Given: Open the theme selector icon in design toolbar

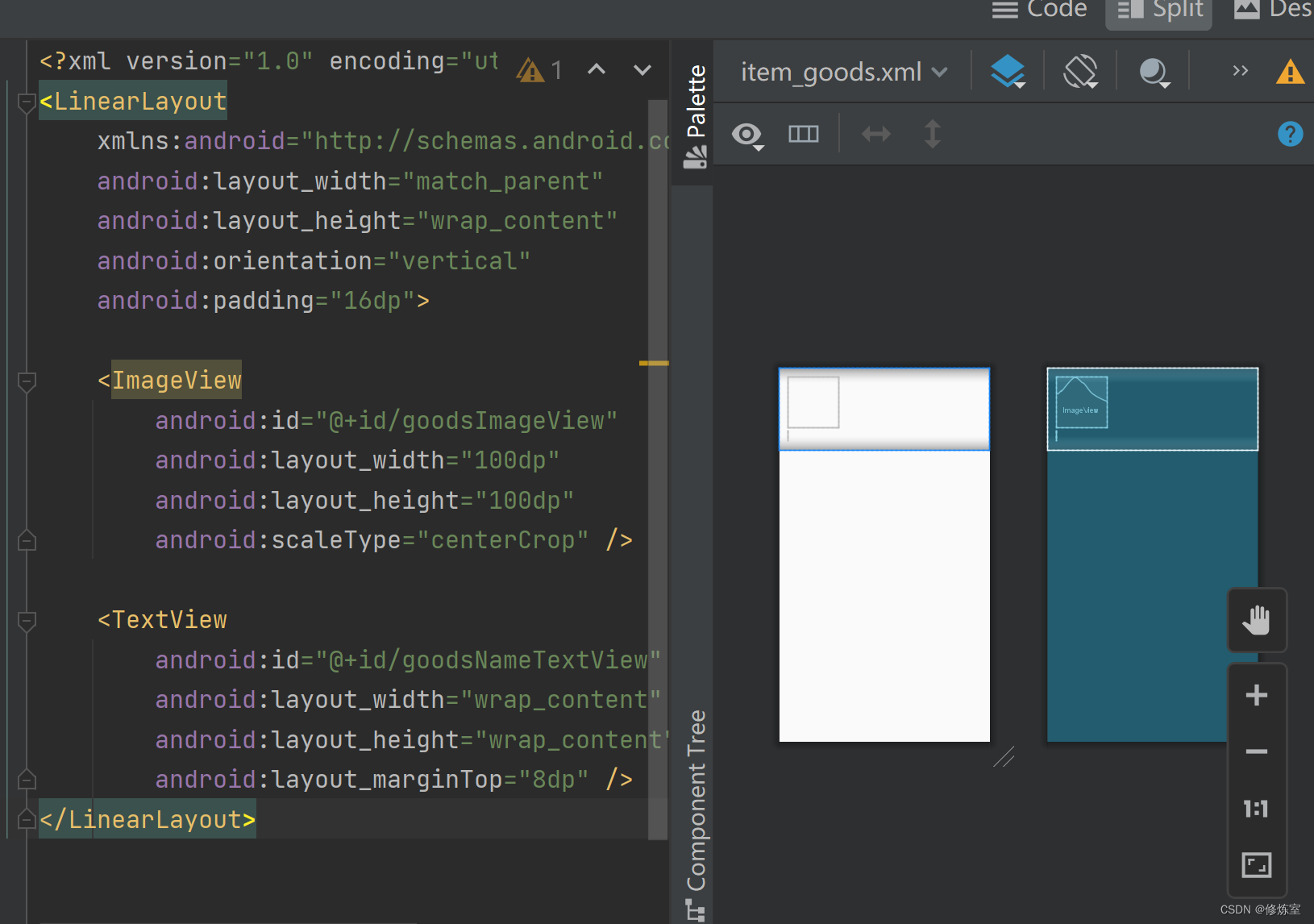Looking at the screenshot, I should (x=1155, y=71).
